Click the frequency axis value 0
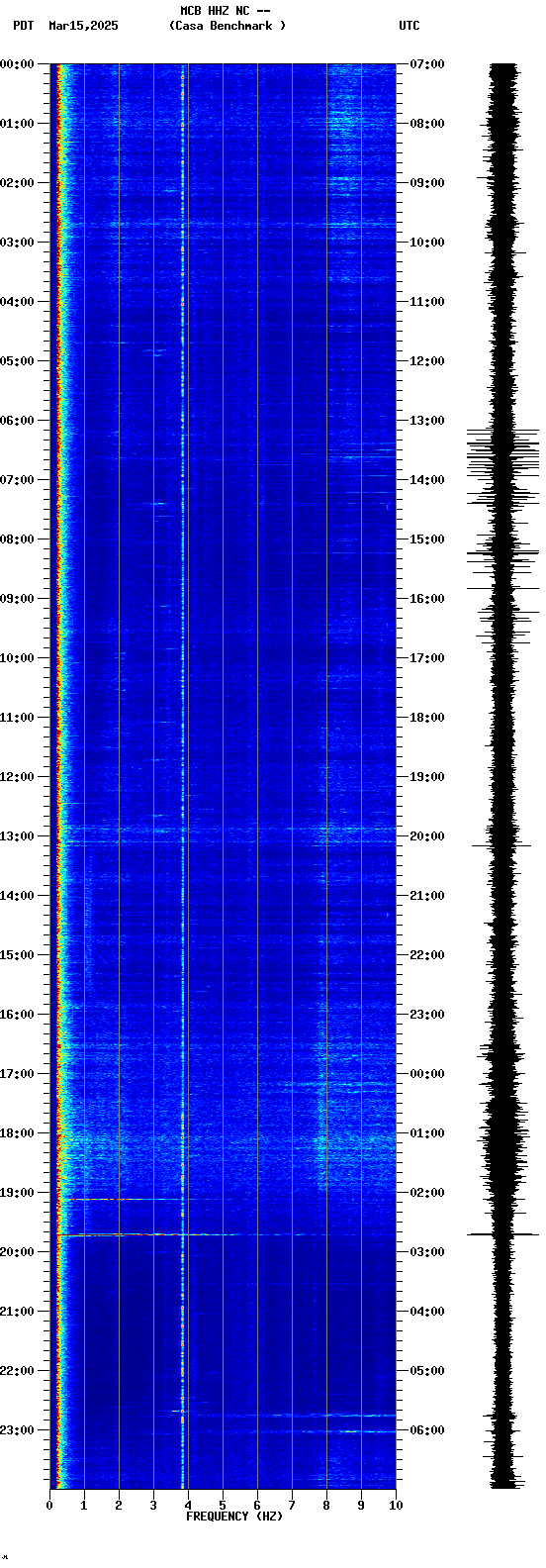 tap(49, 1506)
